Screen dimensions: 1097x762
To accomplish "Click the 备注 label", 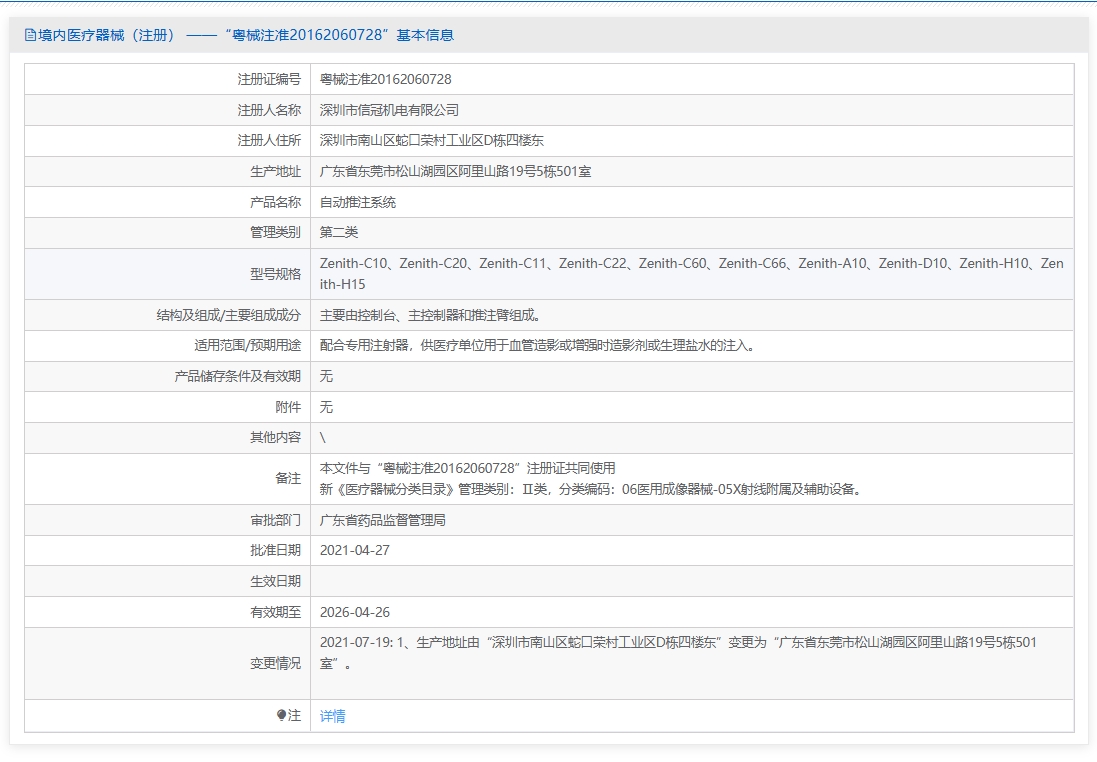I will click(288, 479).
